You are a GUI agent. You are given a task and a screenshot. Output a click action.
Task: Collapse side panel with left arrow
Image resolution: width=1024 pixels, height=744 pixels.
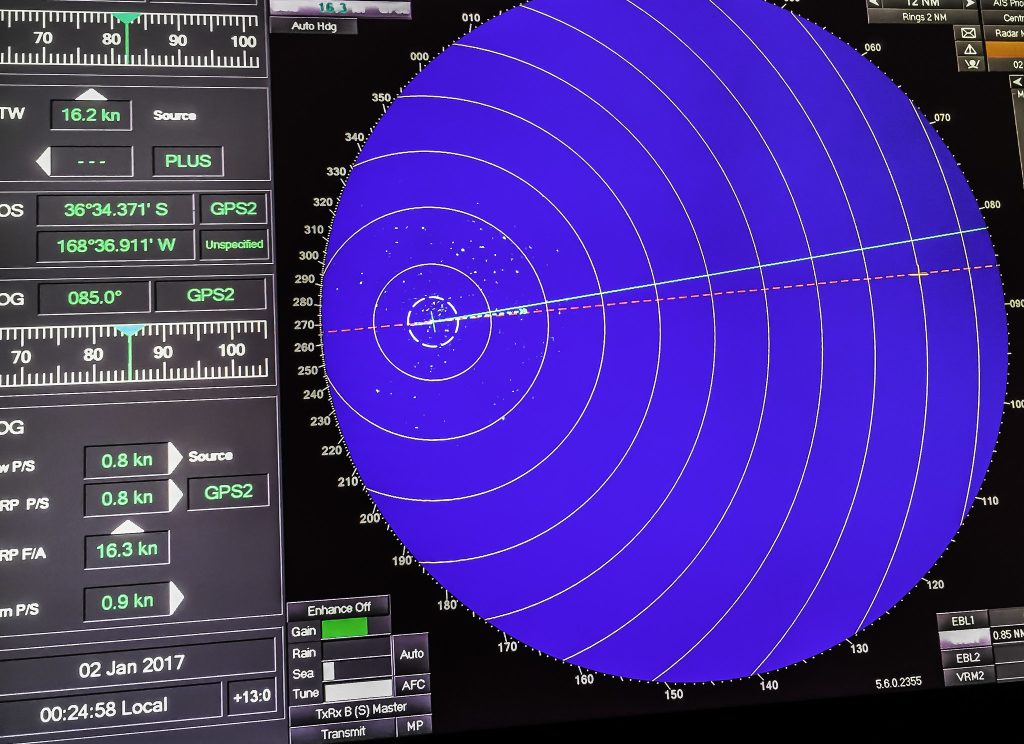[1017, 82]
